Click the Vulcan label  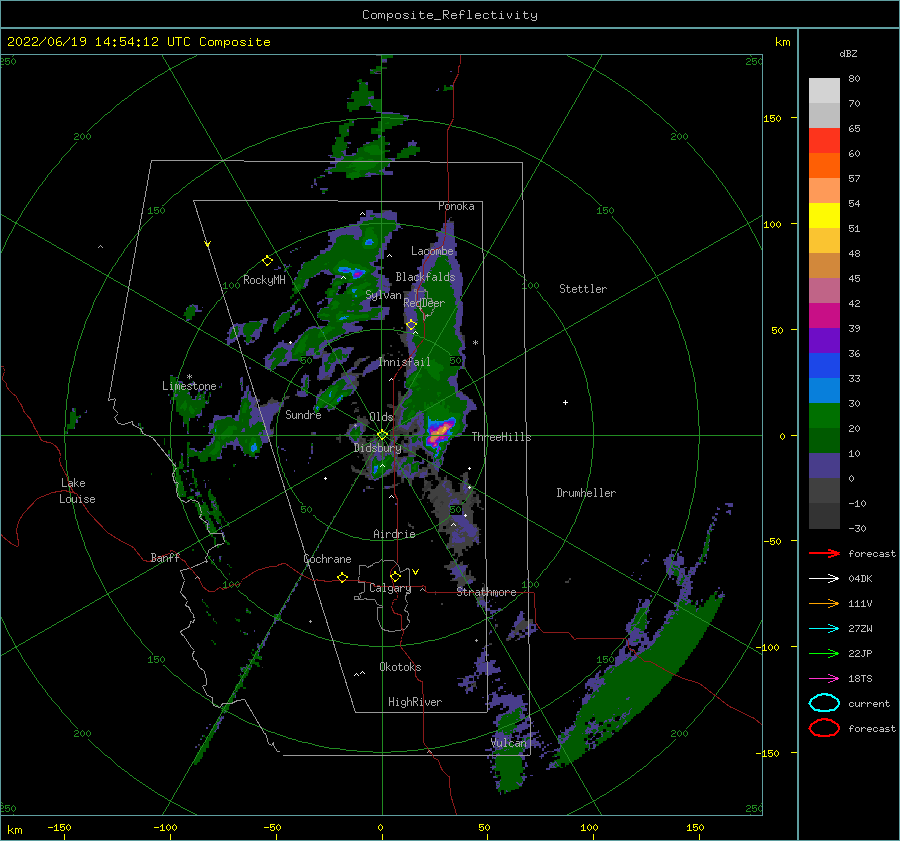pos(509,743)
